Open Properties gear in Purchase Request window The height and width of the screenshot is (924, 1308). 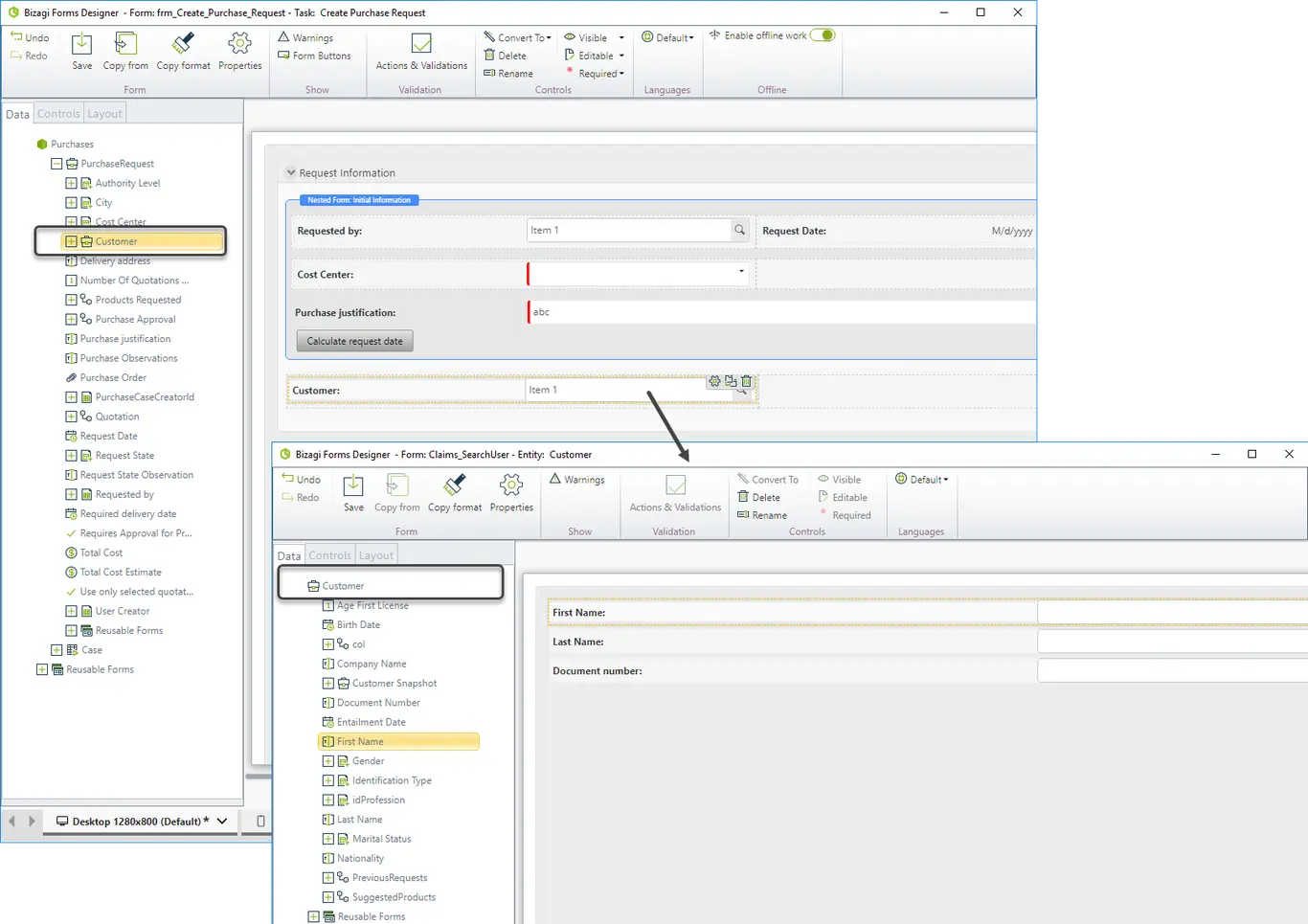point(239,44)
